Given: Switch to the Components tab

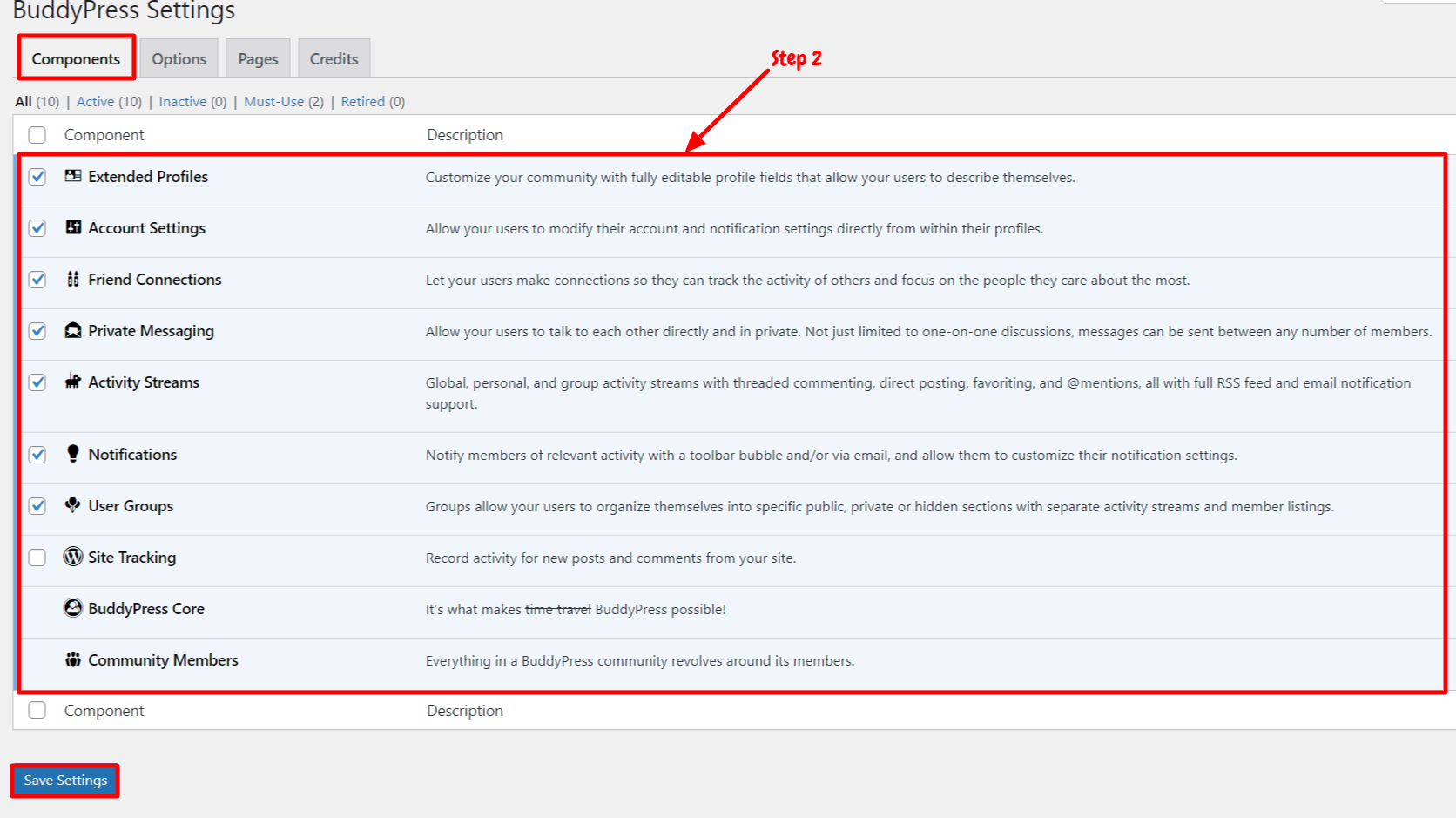Looking at the screenshot, I should click(76, 58).
